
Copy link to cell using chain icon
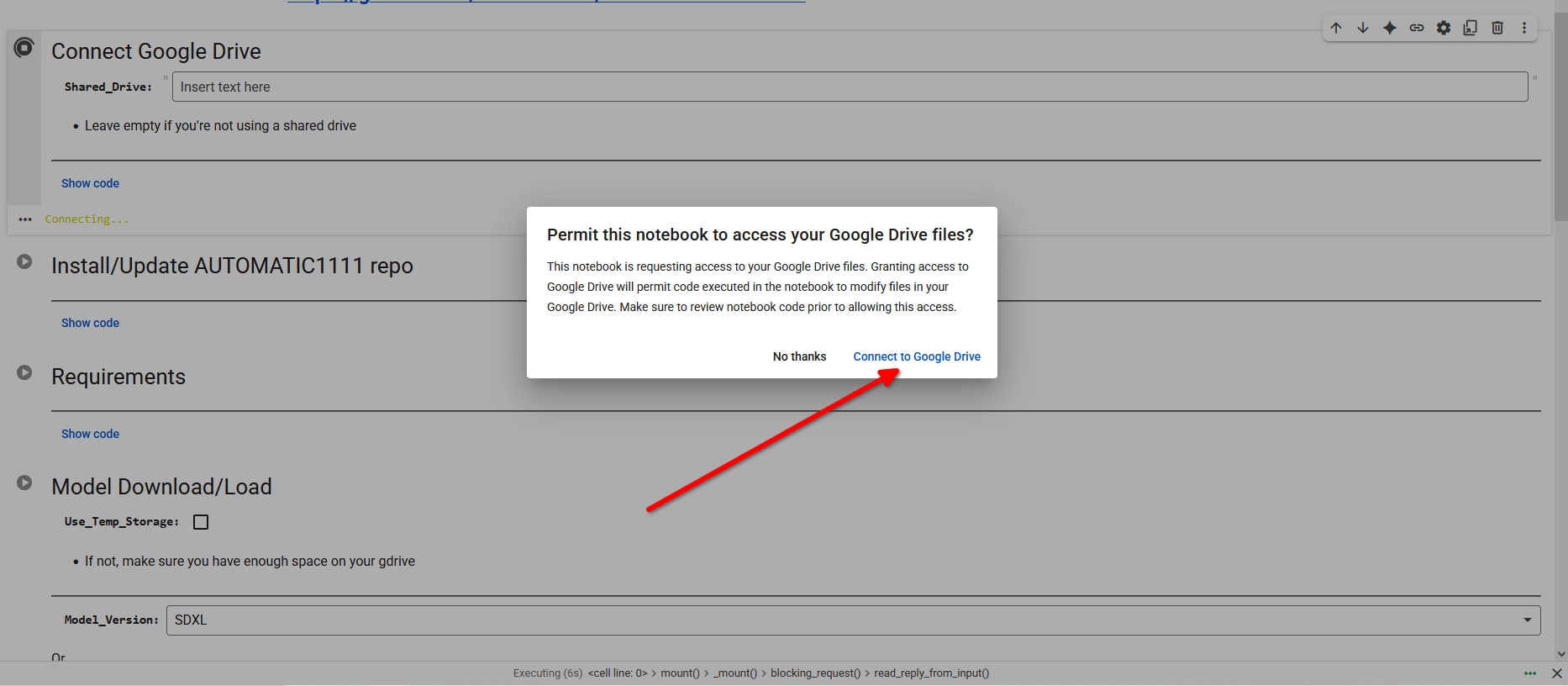tap(1417, 28)
